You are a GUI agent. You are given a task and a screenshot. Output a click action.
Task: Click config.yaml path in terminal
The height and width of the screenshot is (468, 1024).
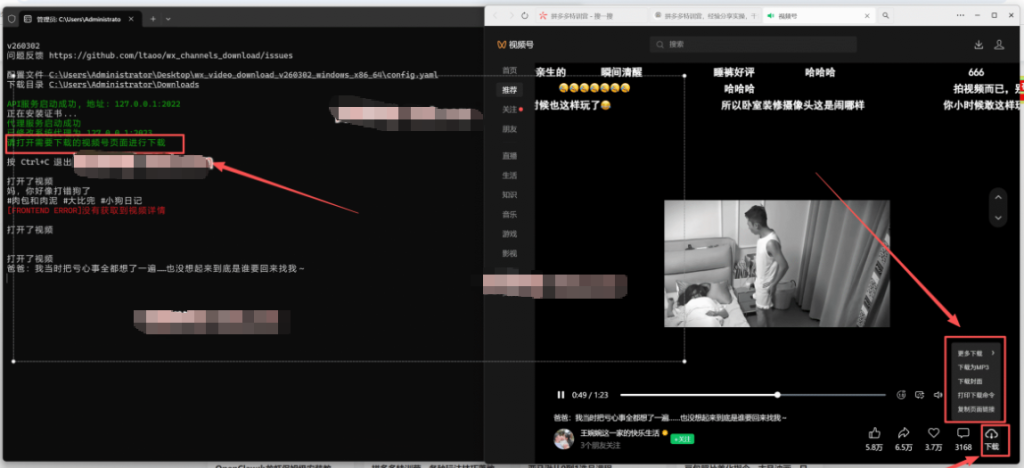243,74
